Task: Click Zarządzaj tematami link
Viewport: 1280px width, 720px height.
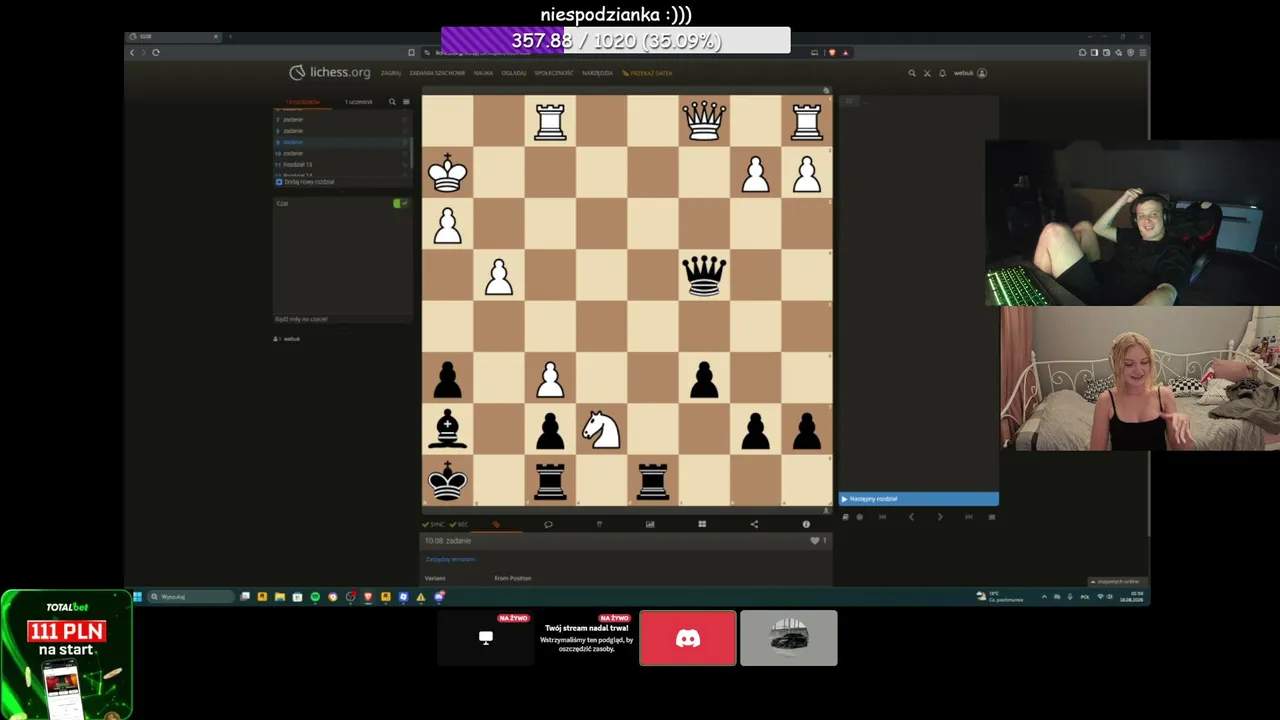Action: click(x=450, y=559)
